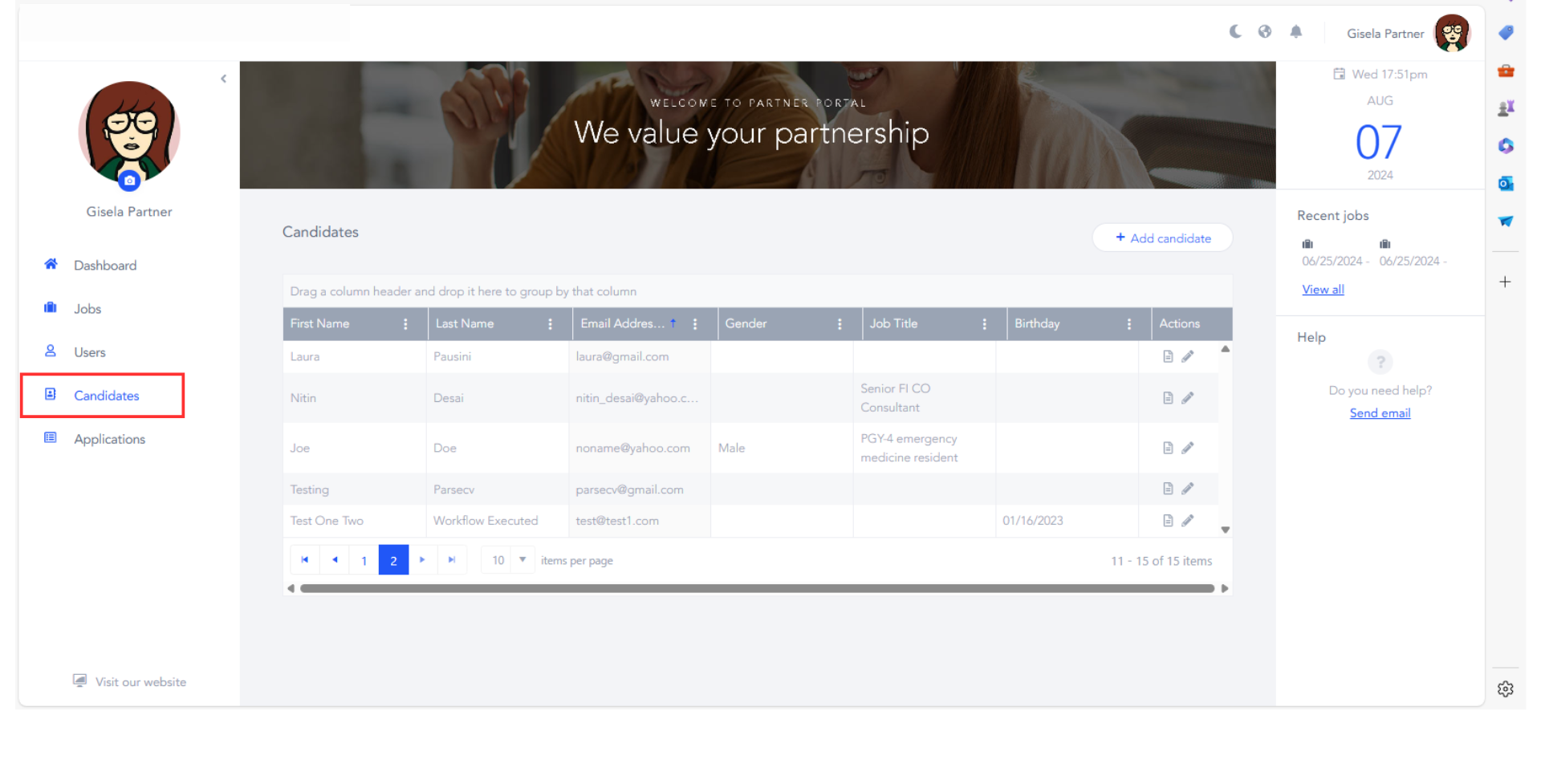
Task: Add sidebar app with plus icon
Action: (1506, 282)
